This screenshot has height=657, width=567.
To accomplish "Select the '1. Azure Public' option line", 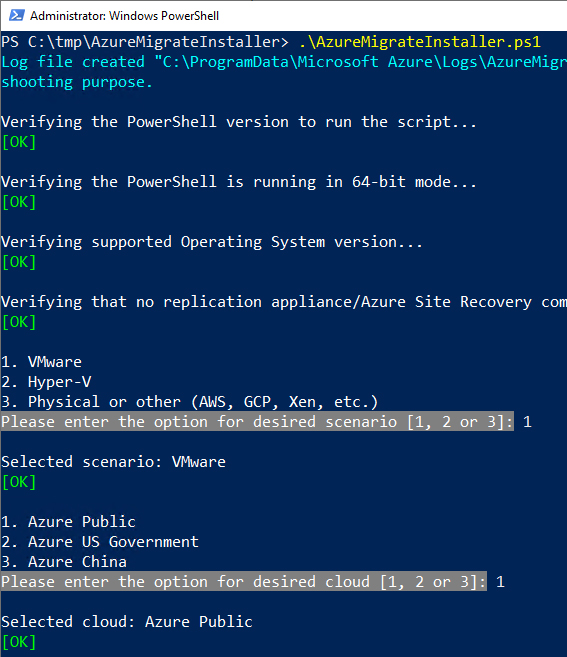I will 68,522.
